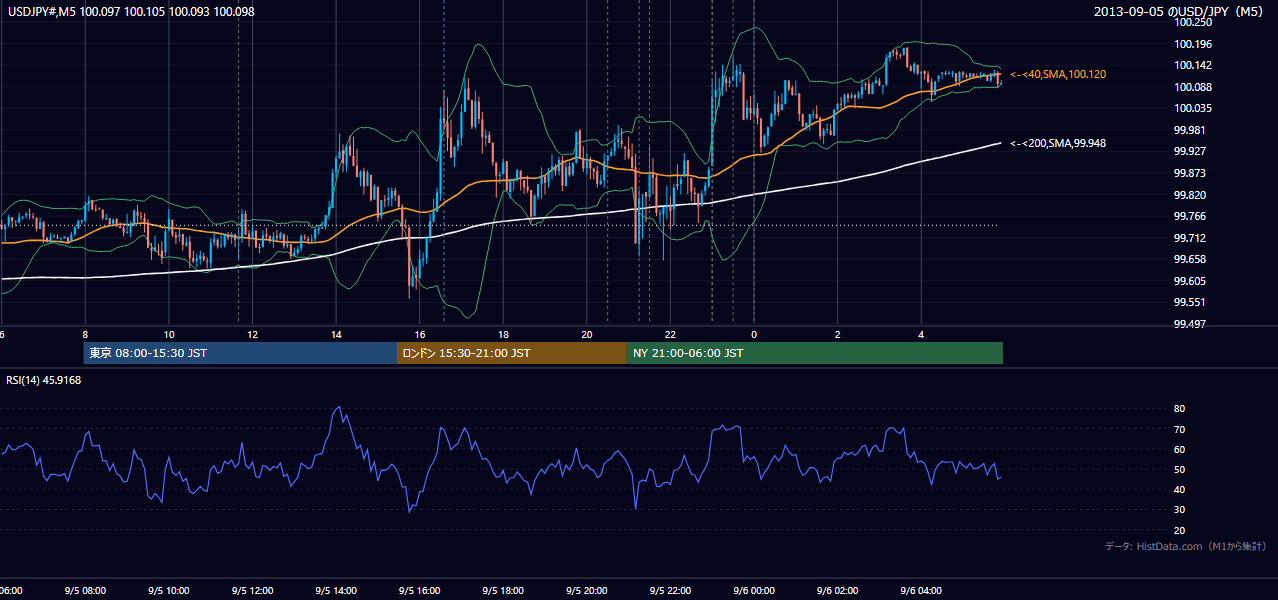The width and height of the screenshot is (1278, 600).
Task: Click the 40 SMA 100.120 label
Action: click(x=1058, y=74)
